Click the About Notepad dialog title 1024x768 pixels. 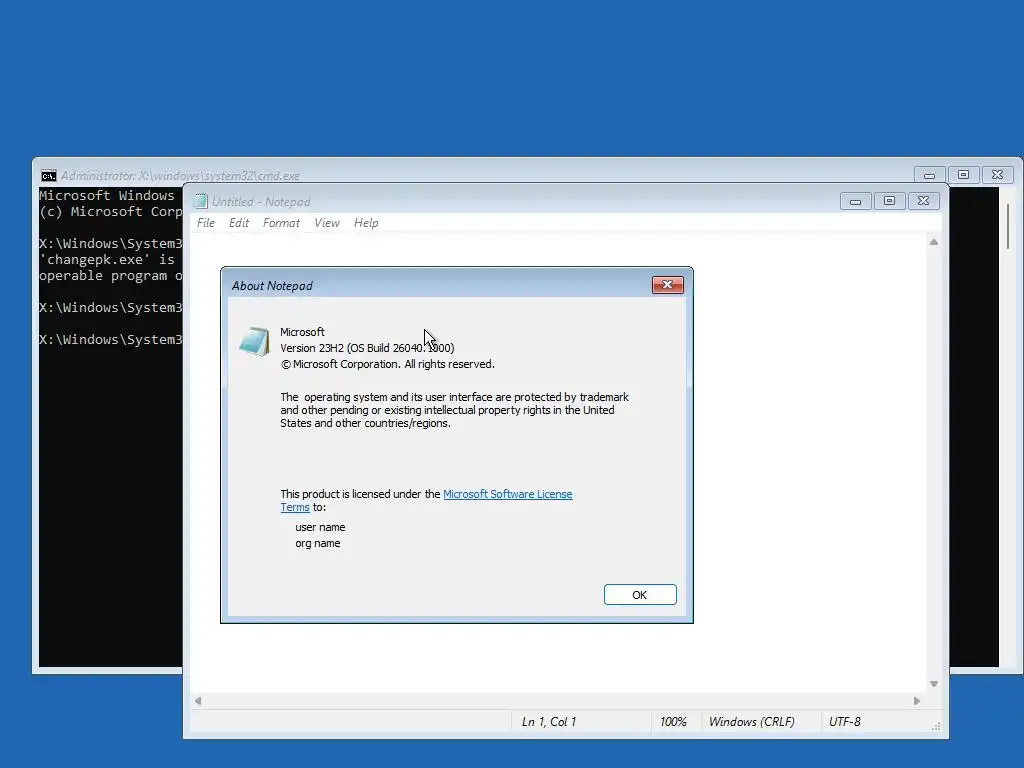[272, 285]
